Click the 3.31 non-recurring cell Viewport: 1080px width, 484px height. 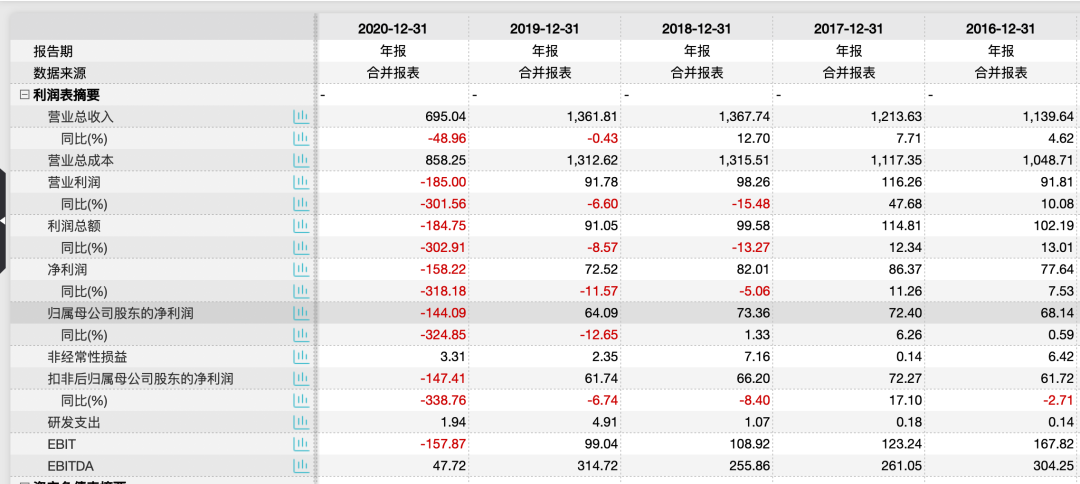(x=453, y=357)
